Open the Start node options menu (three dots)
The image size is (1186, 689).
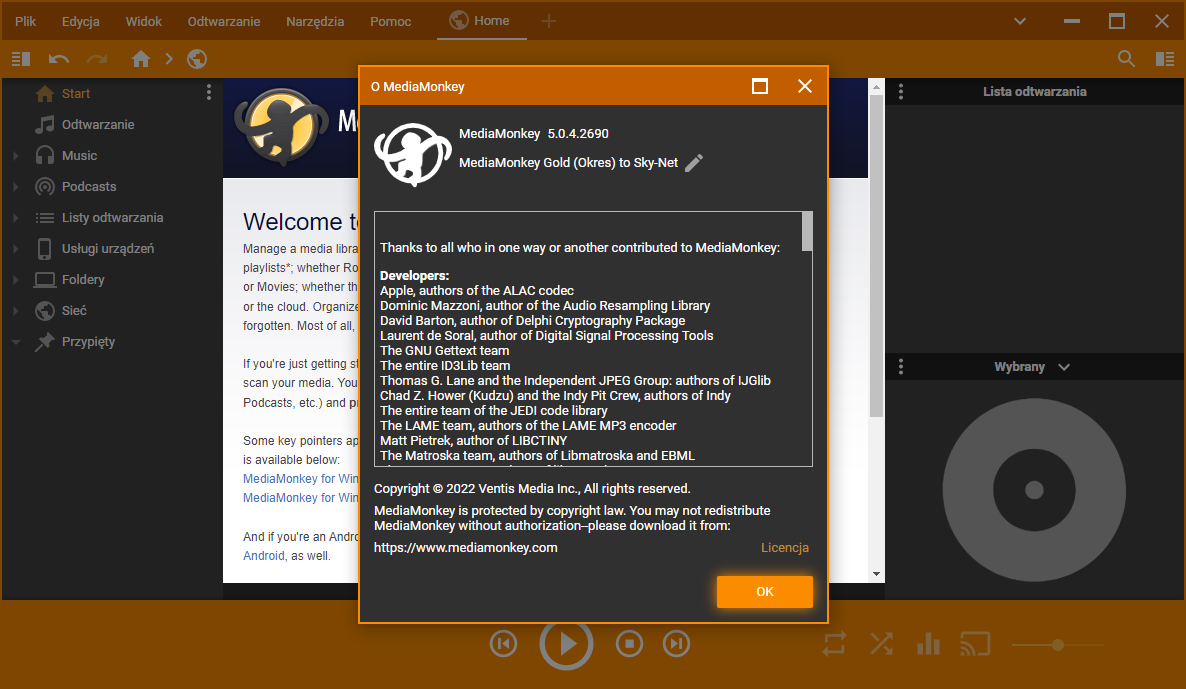tap(209, 93)
